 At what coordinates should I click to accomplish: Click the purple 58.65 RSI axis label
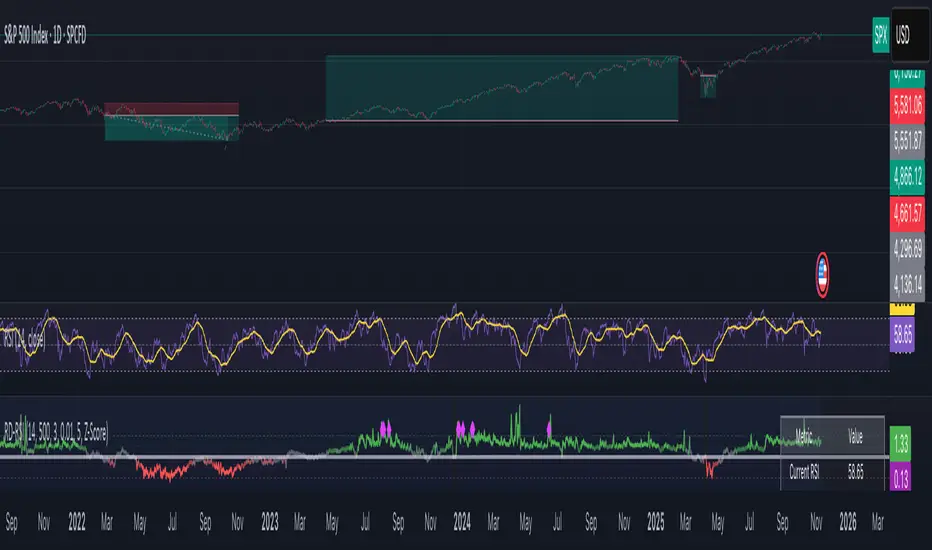coord(902,335)
